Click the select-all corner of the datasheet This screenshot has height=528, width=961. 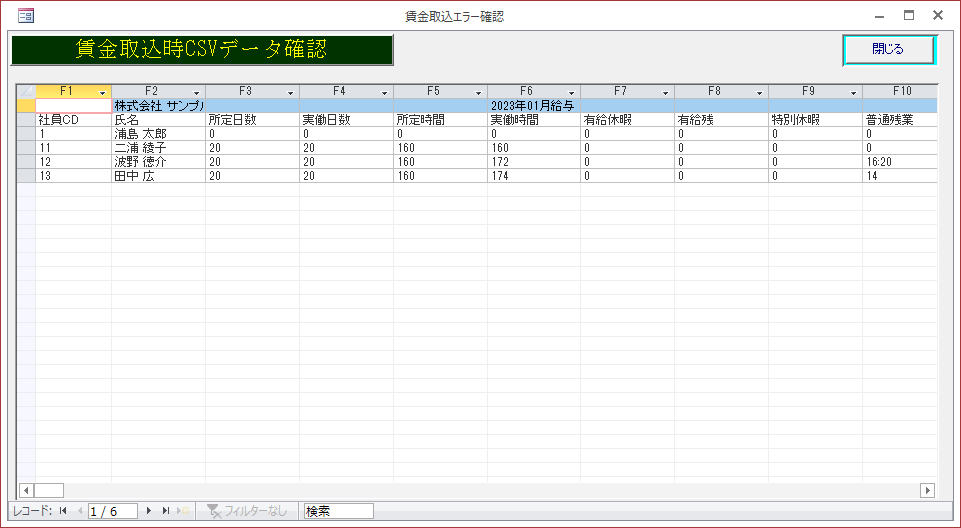26,91
